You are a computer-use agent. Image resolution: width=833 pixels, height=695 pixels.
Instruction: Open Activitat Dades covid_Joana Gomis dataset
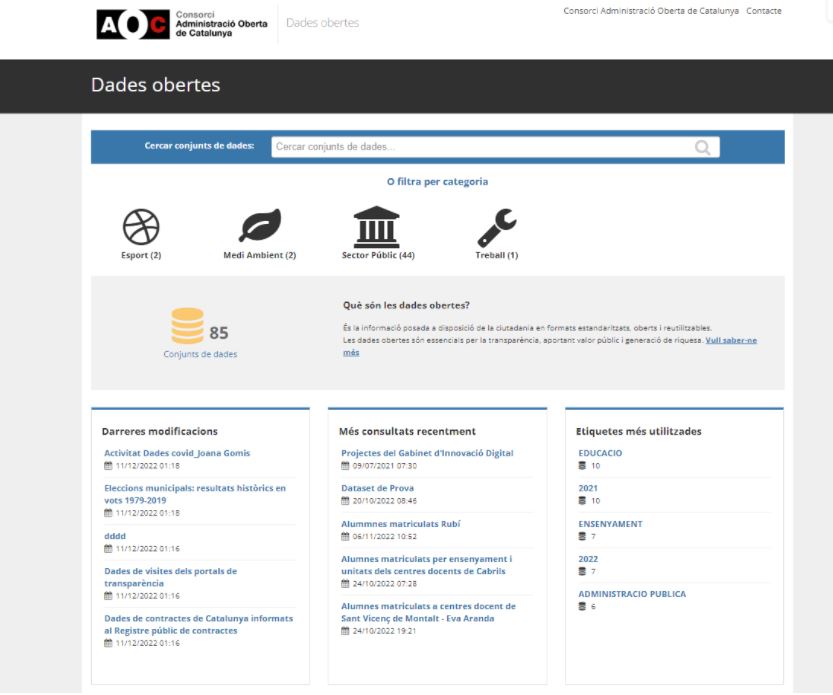click(177, 453)
